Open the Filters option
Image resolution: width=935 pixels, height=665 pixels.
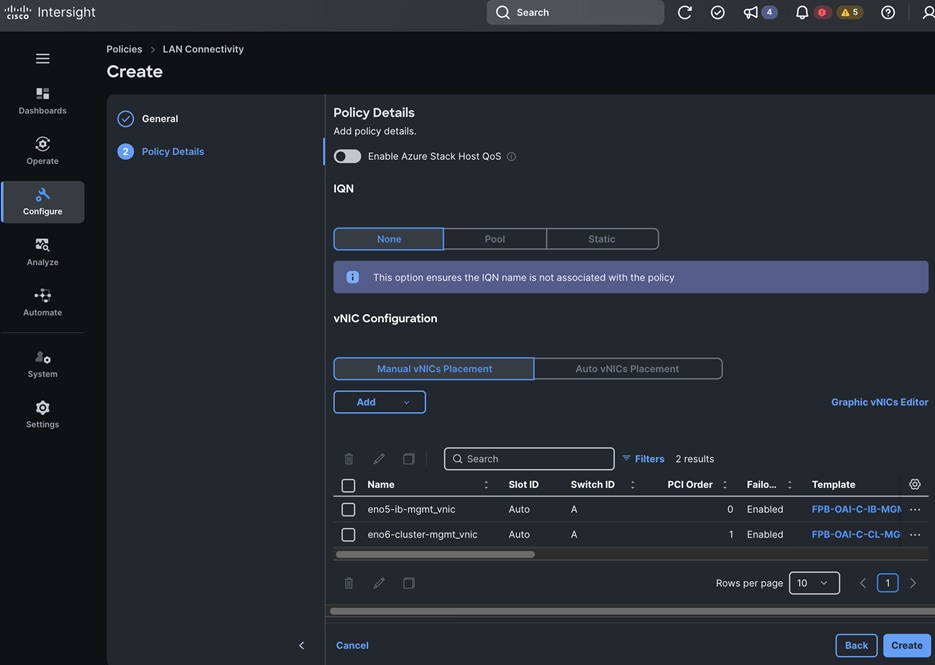pos(643,459)
